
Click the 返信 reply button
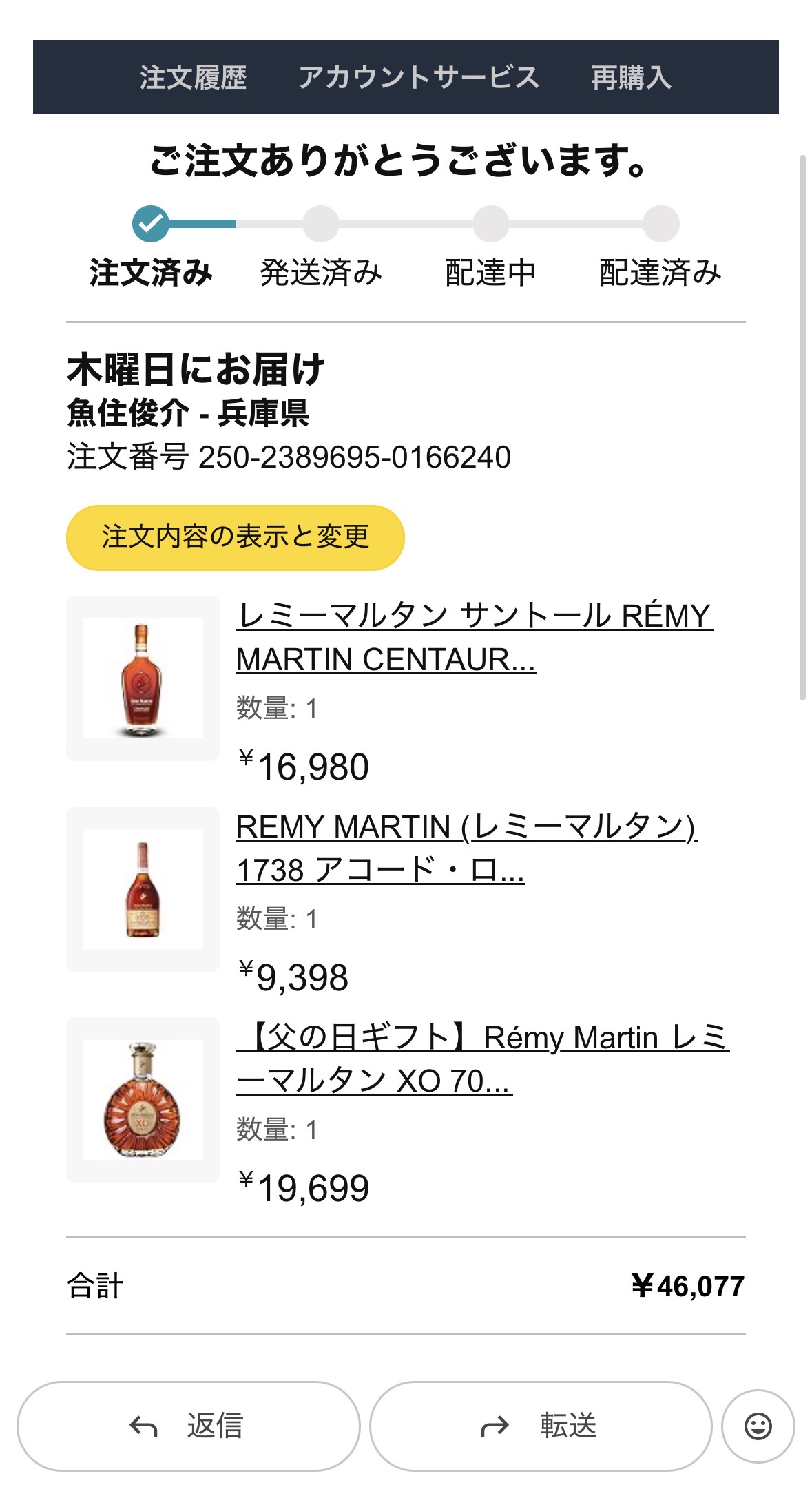point(188,1426)
